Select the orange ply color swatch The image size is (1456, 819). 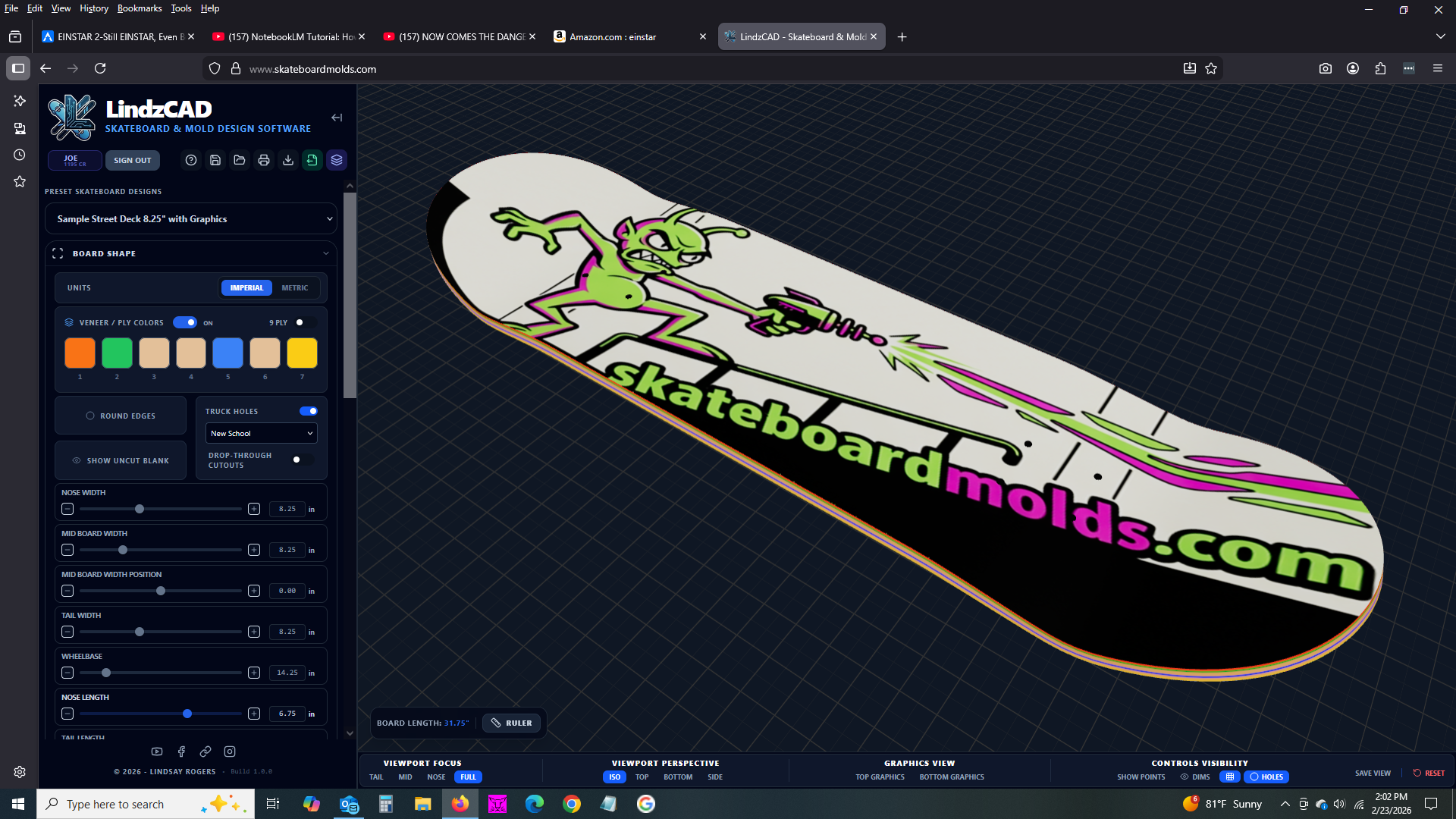coord(80,353)
